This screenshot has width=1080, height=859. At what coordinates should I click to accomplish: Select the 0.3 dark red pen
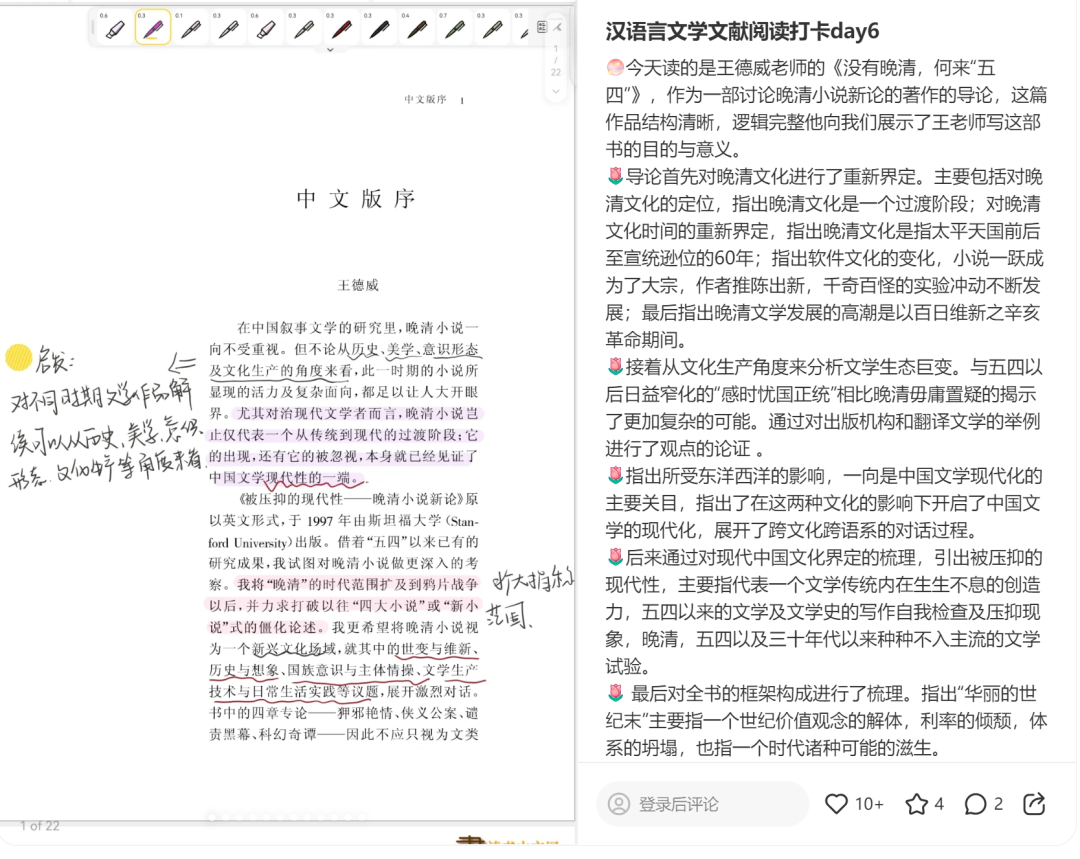coord(342,28)
